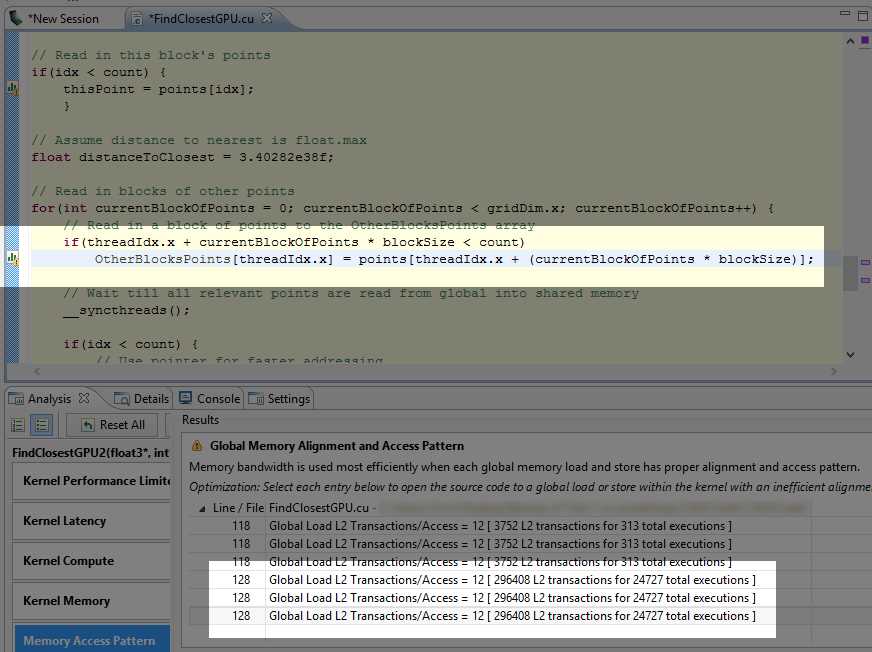This screenshot has width=872, height=652.
Task: Click the scroll-up arrow in the code editor
Action: click(x=849, y=40)
